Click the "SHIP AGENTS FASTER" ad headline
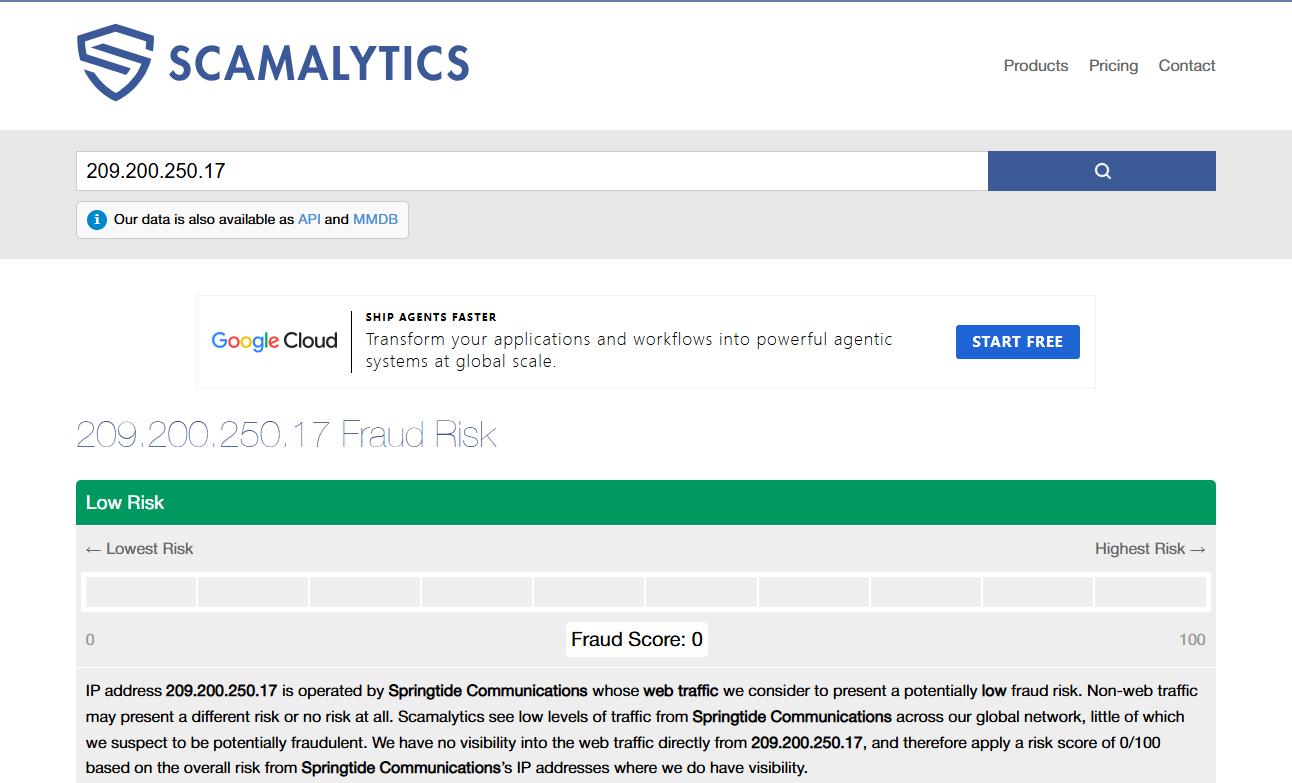The image size is (1292, 783). (431, 317)
